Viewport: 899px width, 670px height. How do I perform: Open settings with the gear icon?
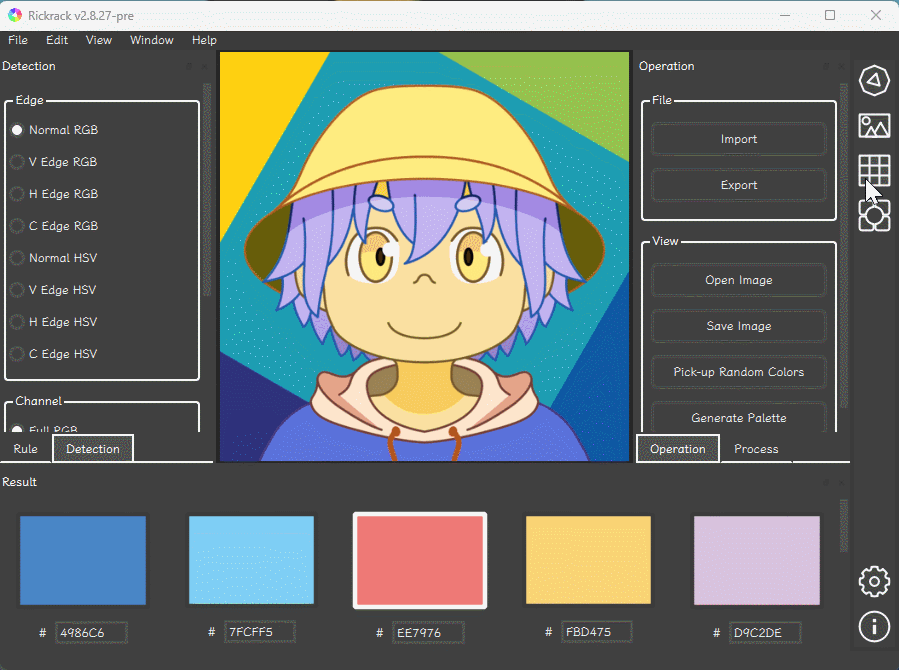874,581
